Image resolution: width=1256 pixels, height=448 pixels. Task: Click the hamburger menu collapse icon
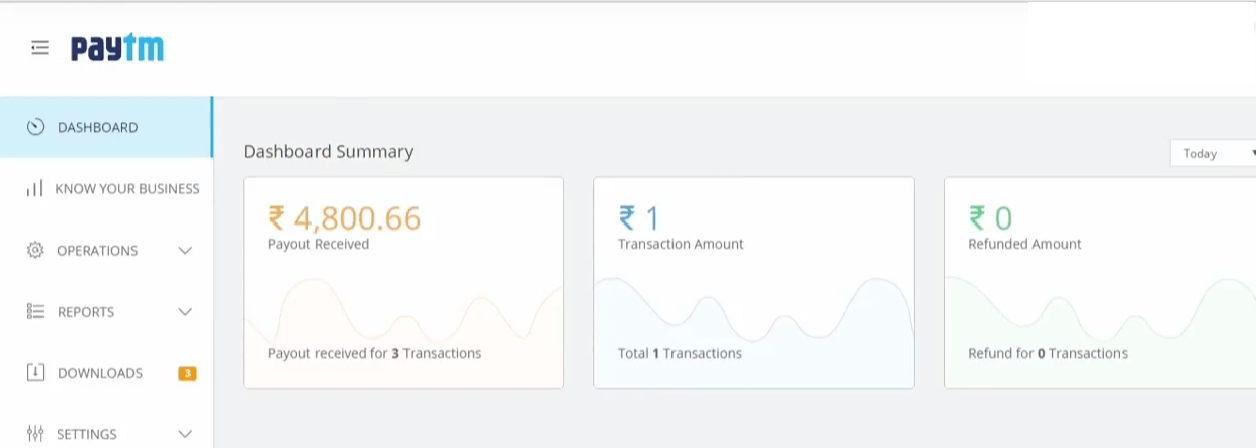click(x=40, y=47)
